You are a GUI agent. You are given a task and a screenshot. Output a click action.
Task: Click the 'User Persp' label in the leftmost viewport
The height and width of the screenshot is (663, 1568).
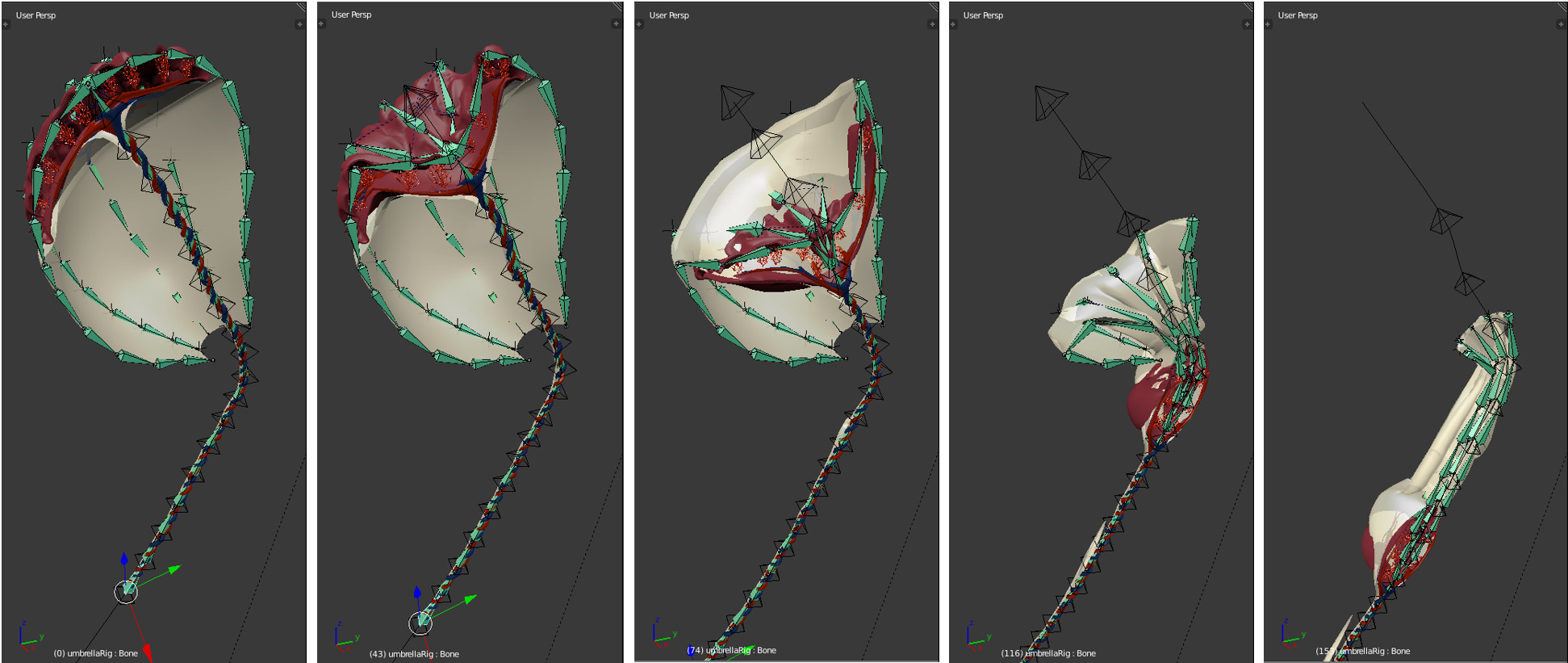(36, 15)
